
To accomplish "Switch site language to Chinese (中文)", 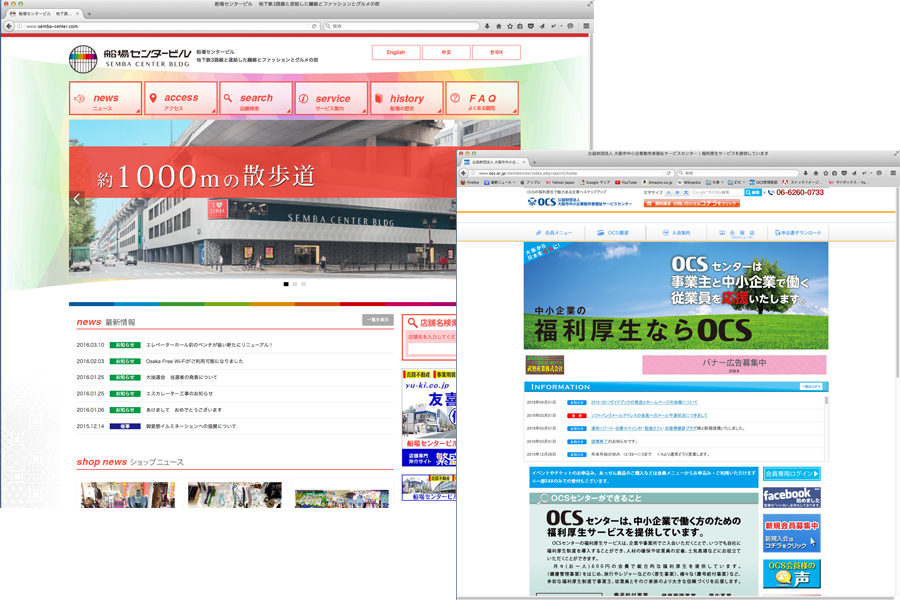I will click(446, 52).
